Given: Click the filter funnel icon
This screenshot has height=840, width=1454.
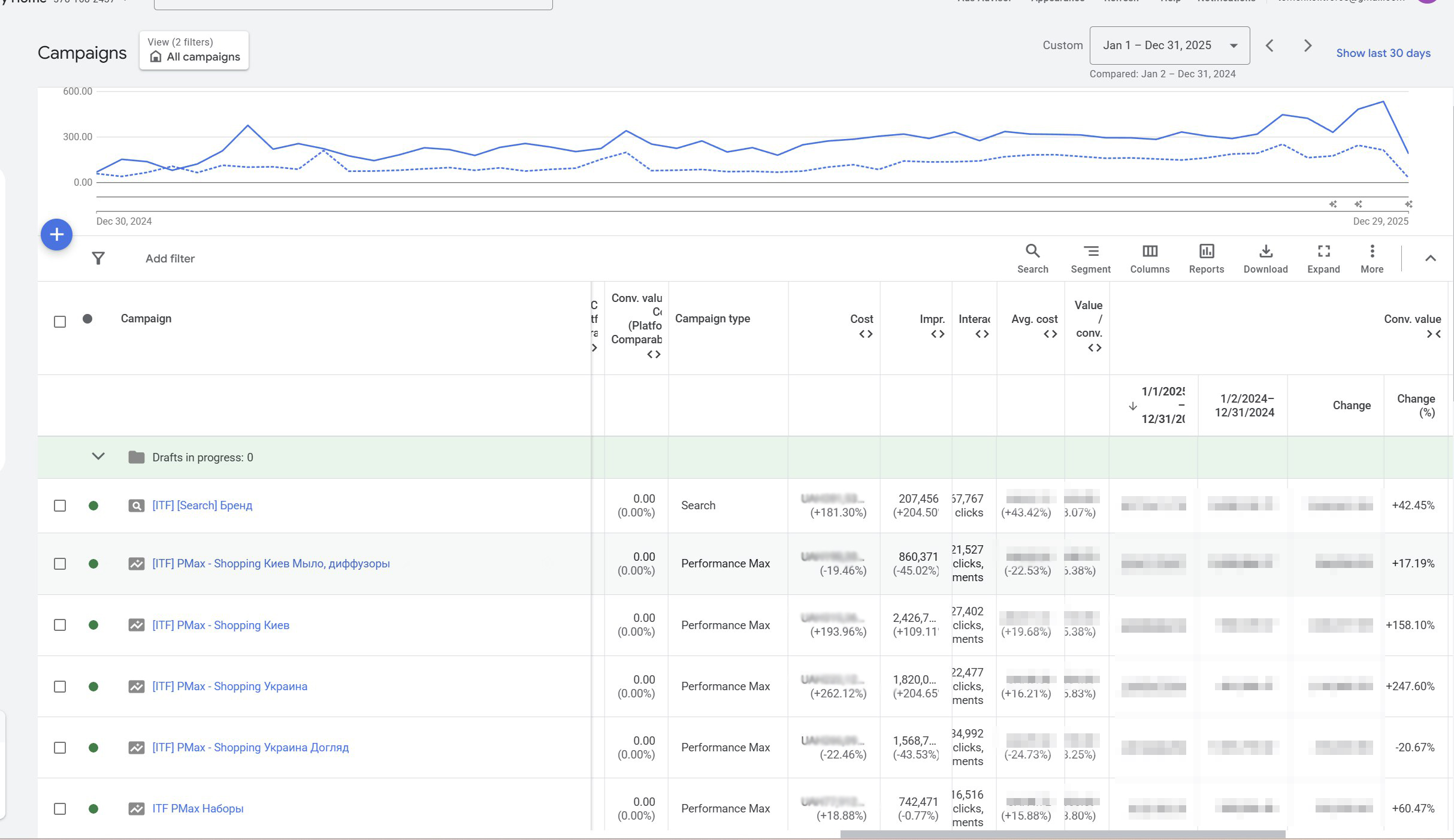Looking at the screenshot, I should pos(98,258).
